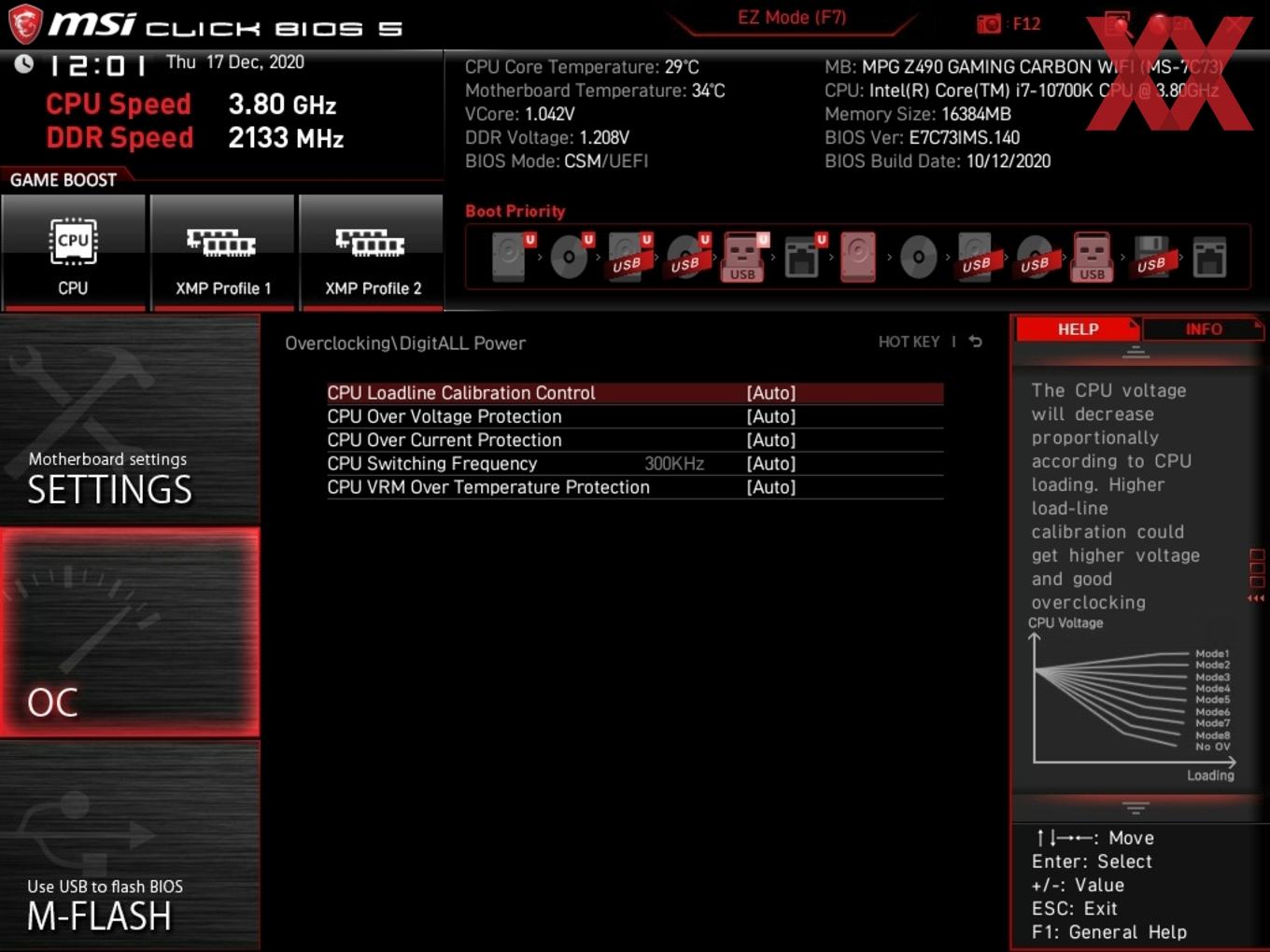The height and width of the screenshot is (952, 1270).
Task: Click the Boot Priority heading
Action: click(x=515, y=211)
